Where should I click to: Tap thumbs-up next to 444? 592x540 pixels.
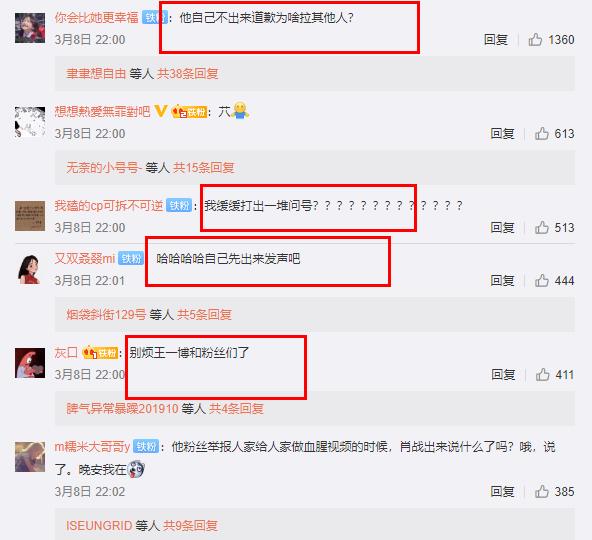coord(541,280)
